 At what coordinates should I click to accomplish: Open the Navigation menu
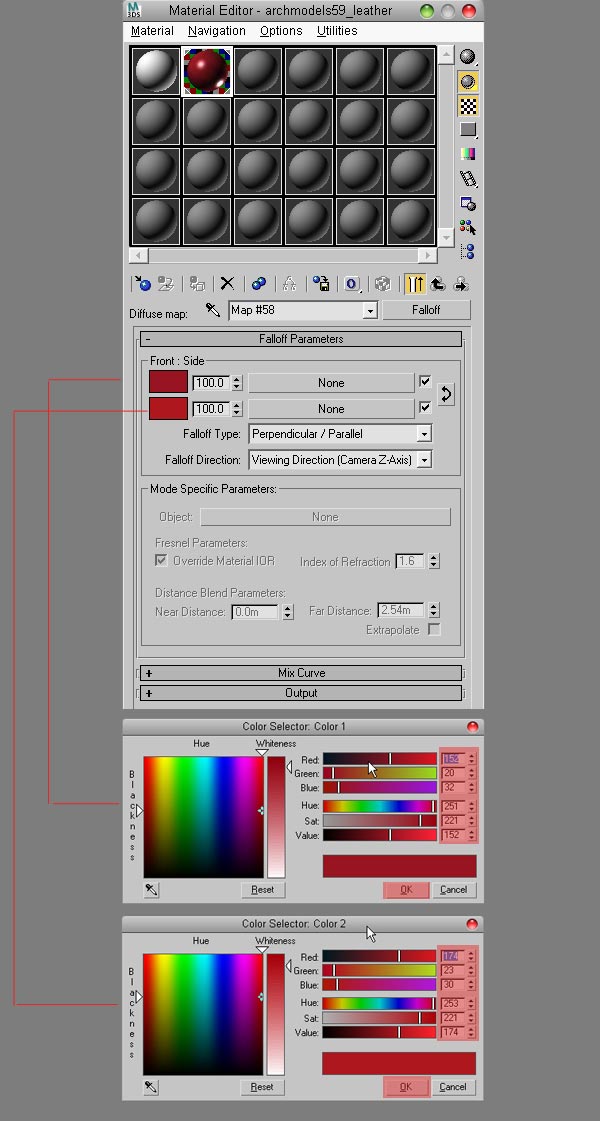pos(217,31)
